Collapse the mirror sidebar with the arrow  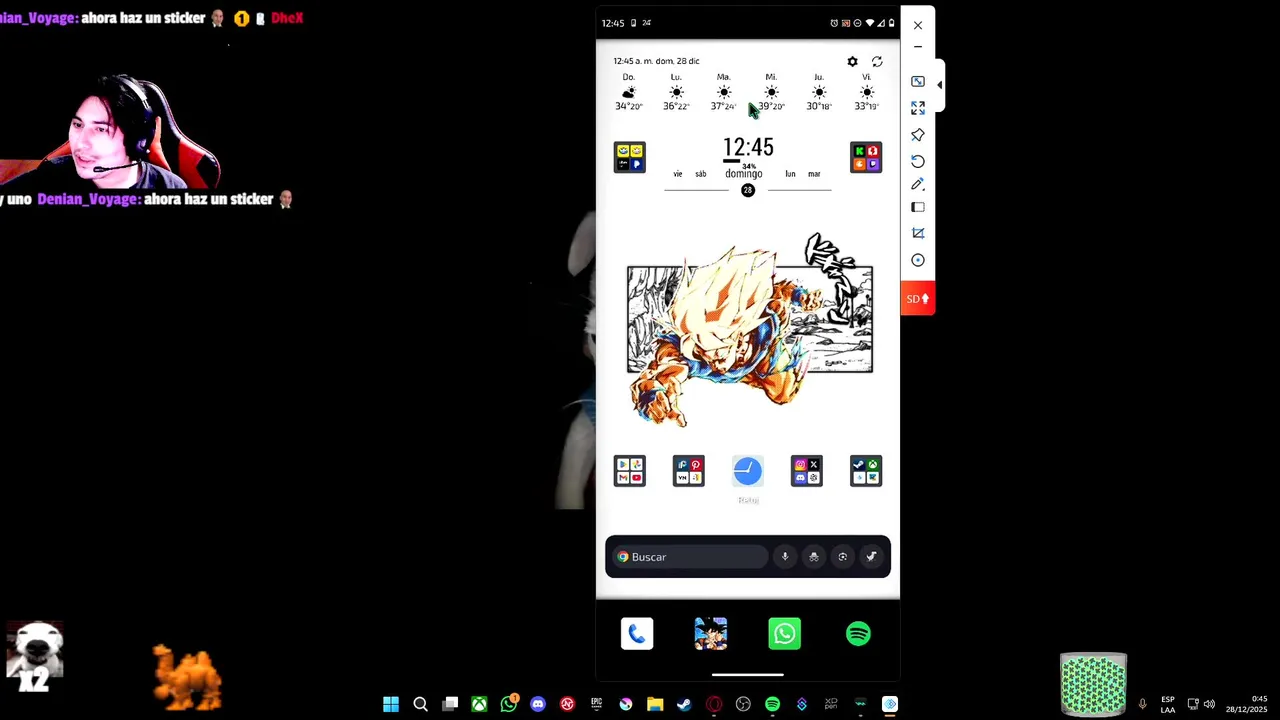coord(939,85)
